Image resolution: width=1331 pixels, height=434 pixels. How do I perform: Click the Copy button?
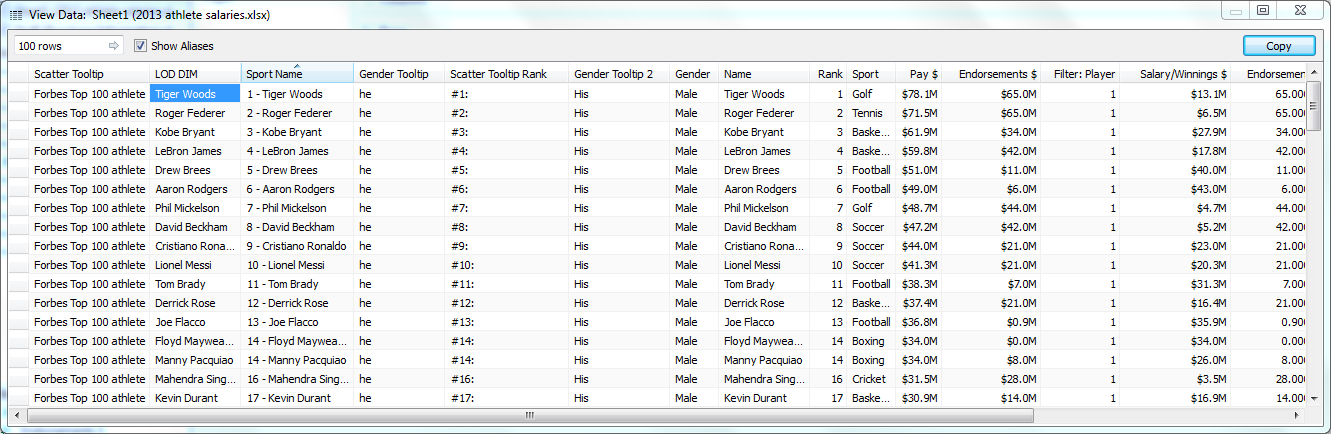tap(1279, 46)
